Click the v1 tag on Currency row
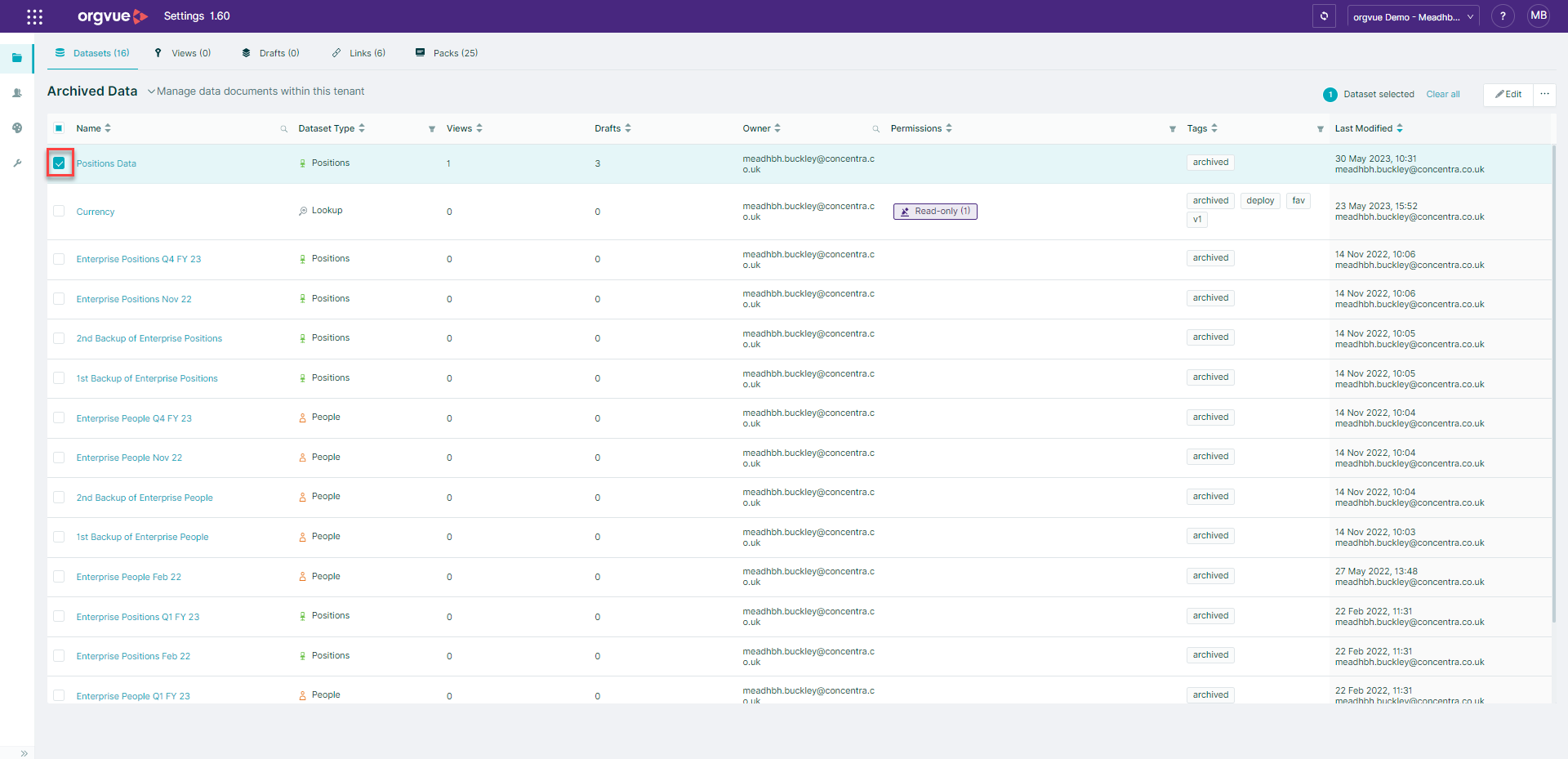The height and width of the screenshot is (759, 1568). click(x=1197, y=219)
